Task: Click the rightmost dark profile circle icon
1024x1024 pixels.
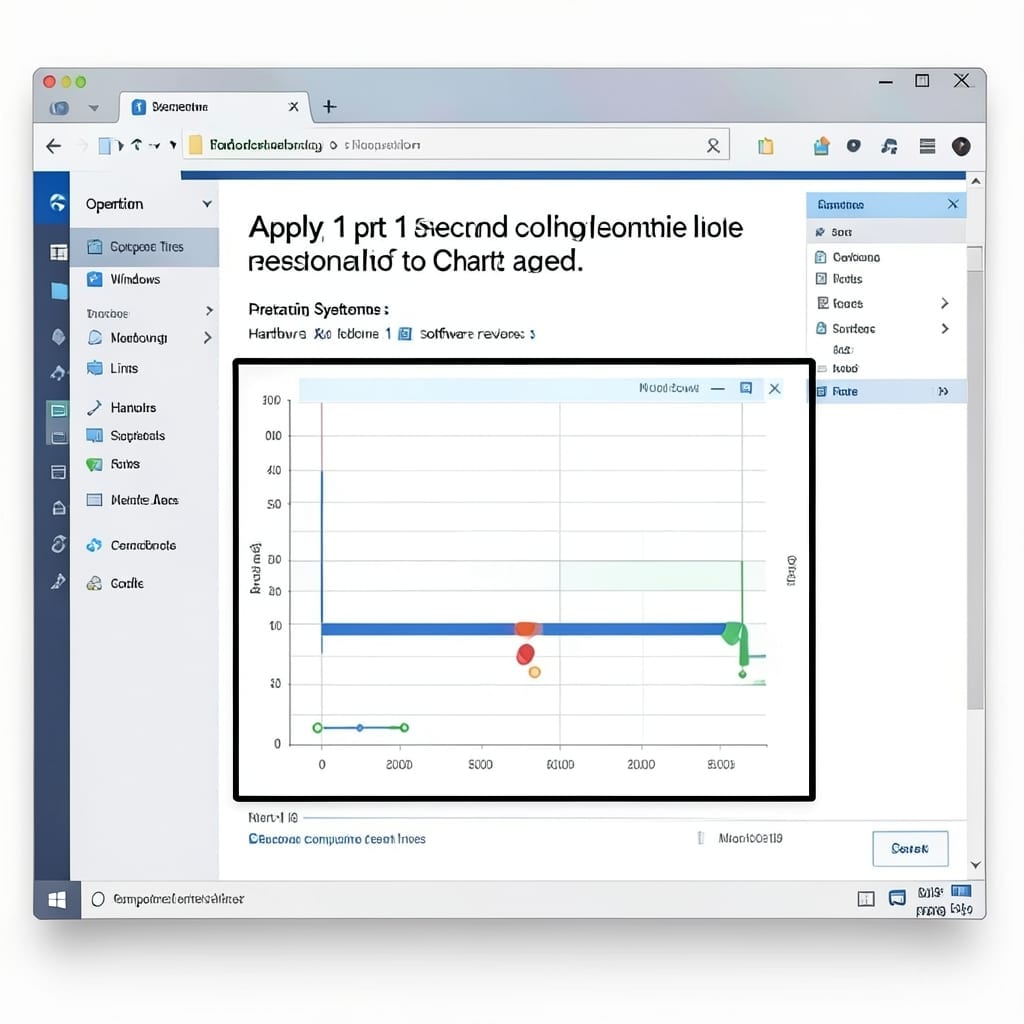Action: click(961, 146)
